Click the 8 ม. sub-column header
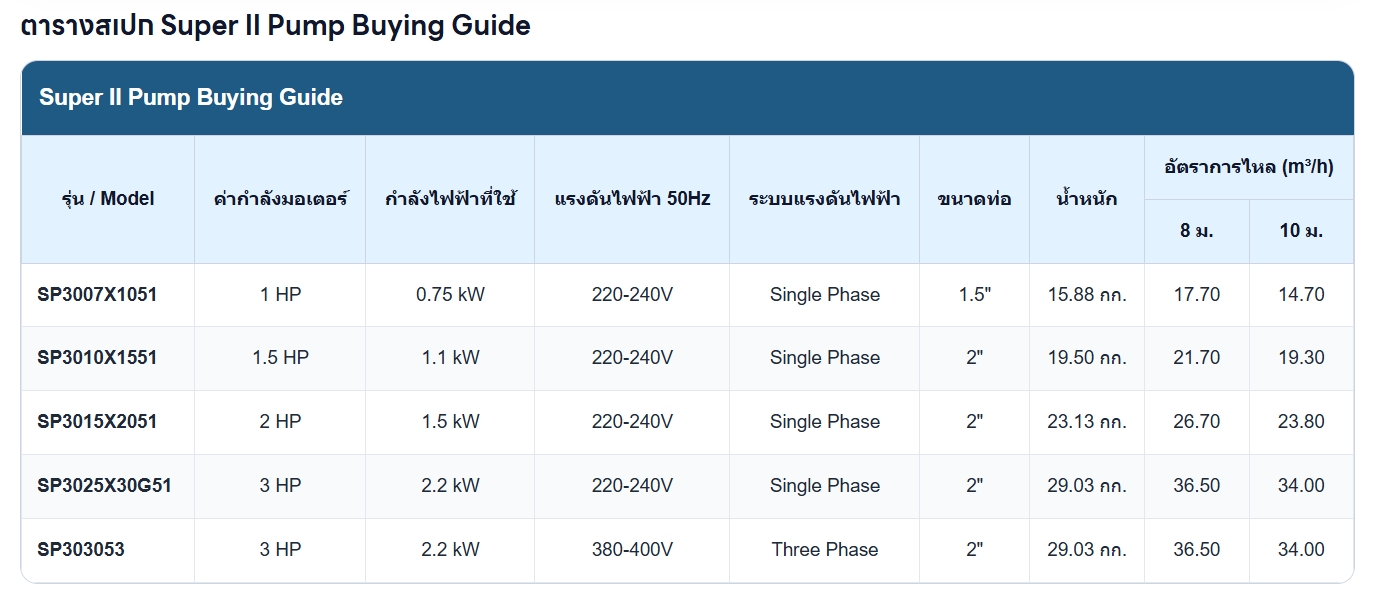Screen dimensions: 1385x596 (x=1197, y=231)
